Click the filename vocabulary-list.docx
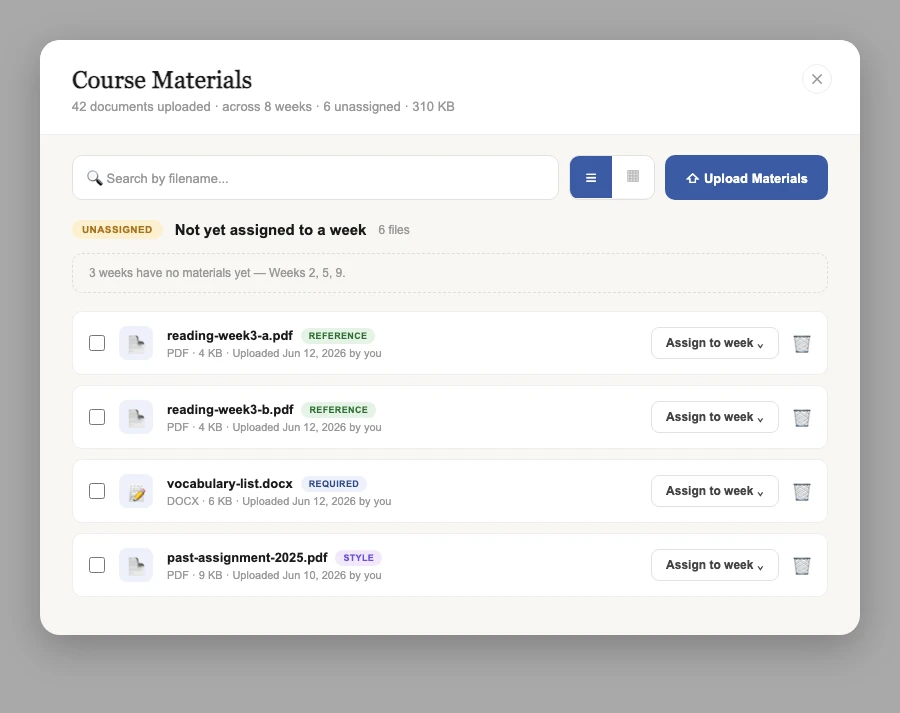Viewport: 900px width, 713px height. click(230, 484)
